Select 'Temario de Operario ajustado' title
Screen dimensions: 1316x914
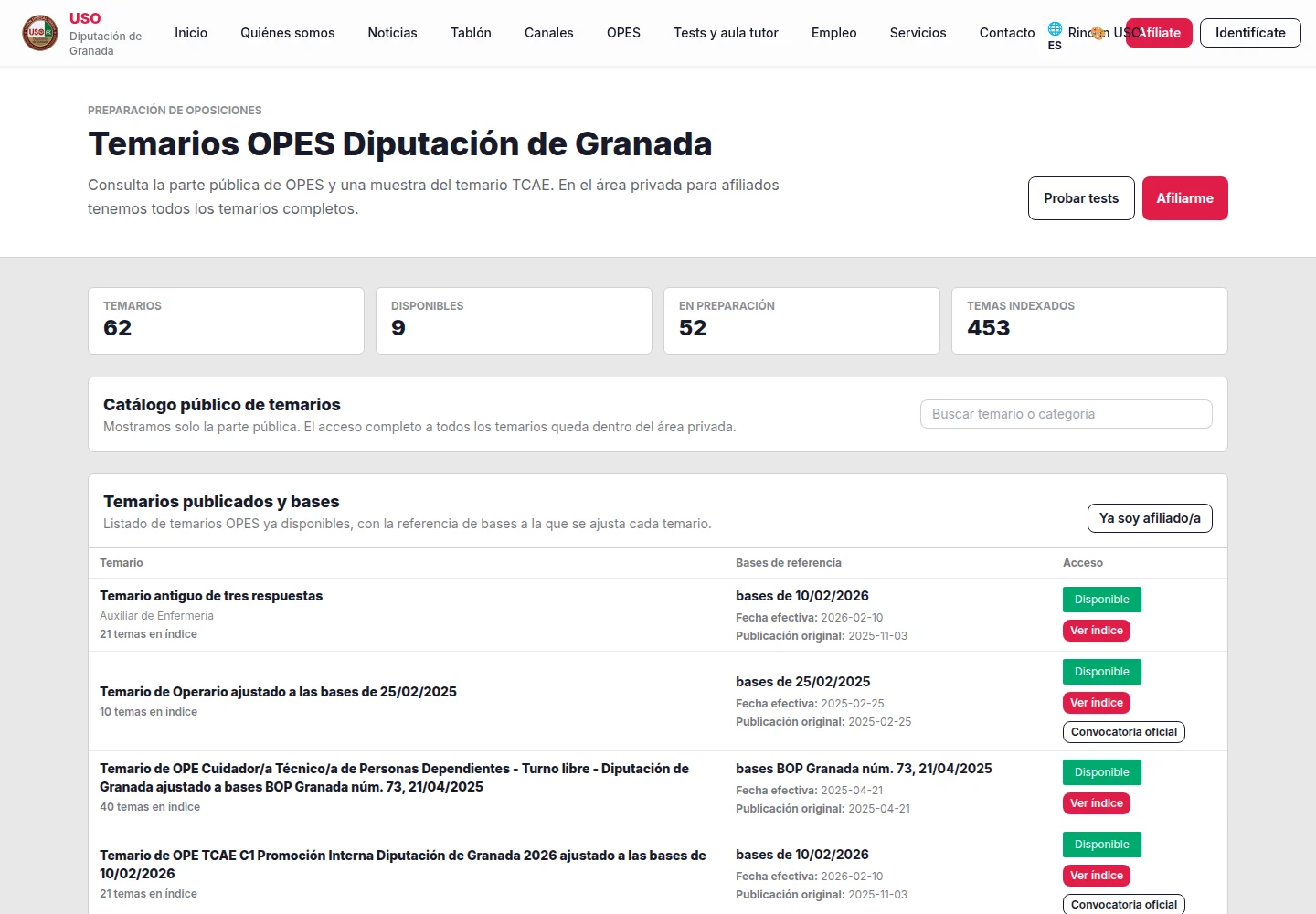(278, 692)
